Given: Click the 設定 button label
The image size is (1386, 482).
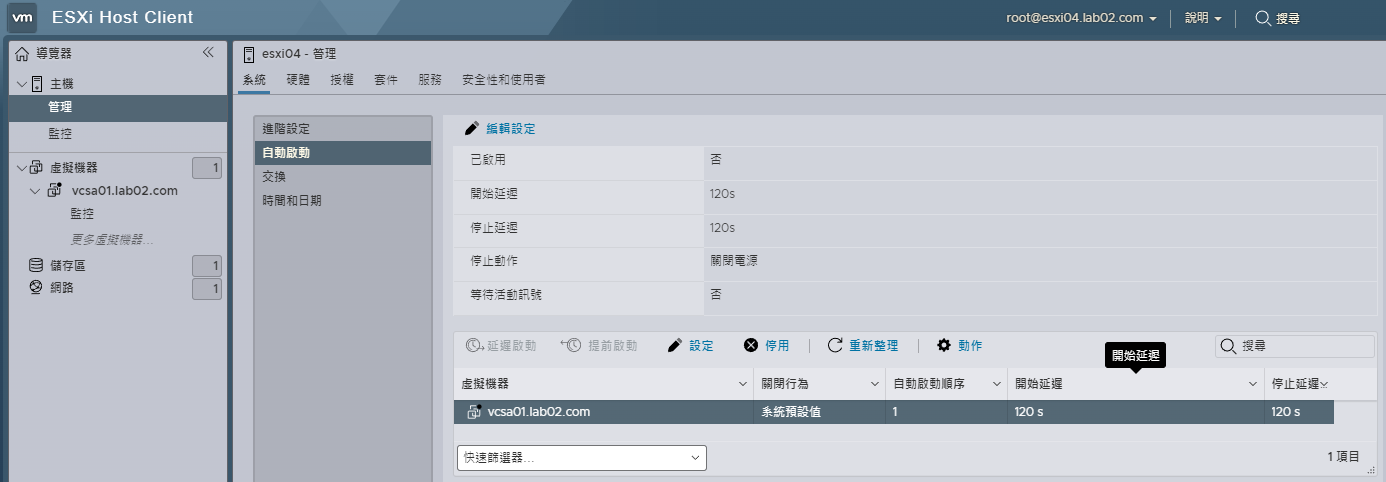Looking at the screenshot, I should (702, 345).
